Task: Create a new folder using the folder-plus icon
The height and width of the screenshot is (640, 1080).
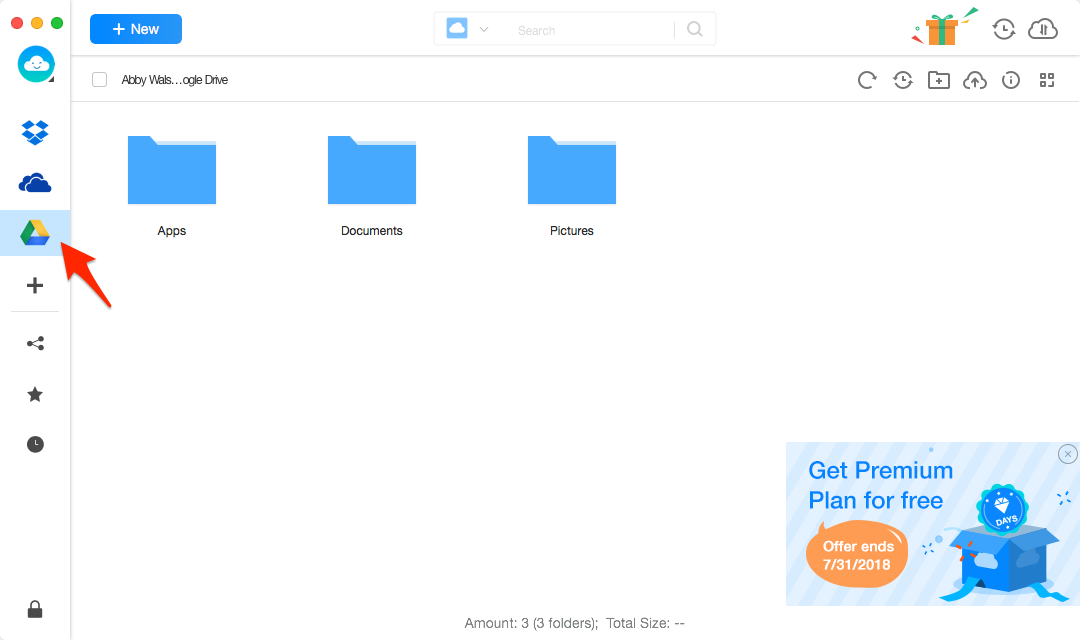Action: (939, 79)
